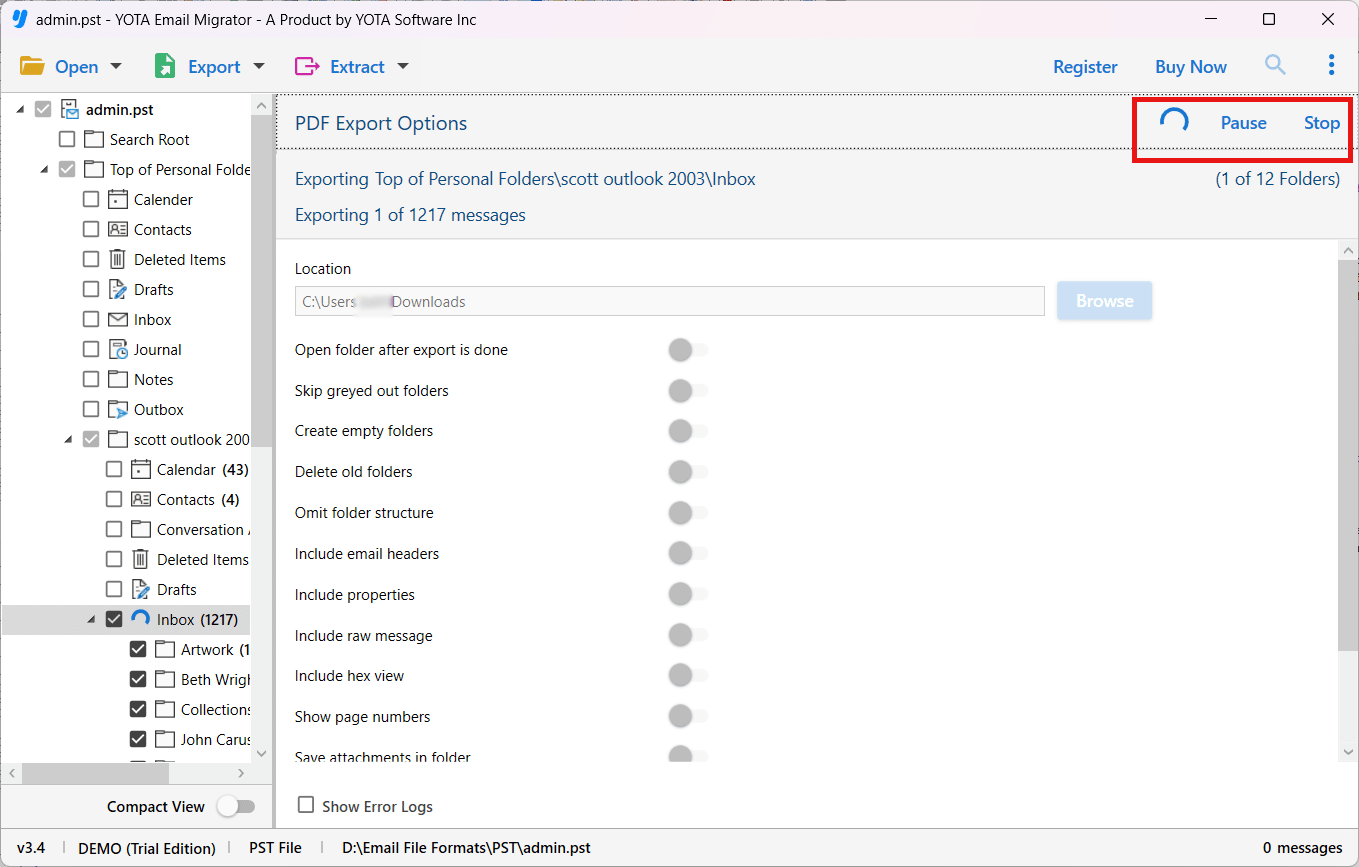Click the Journal clock icon
The image size is (1359, 867).
pos(118,349)
